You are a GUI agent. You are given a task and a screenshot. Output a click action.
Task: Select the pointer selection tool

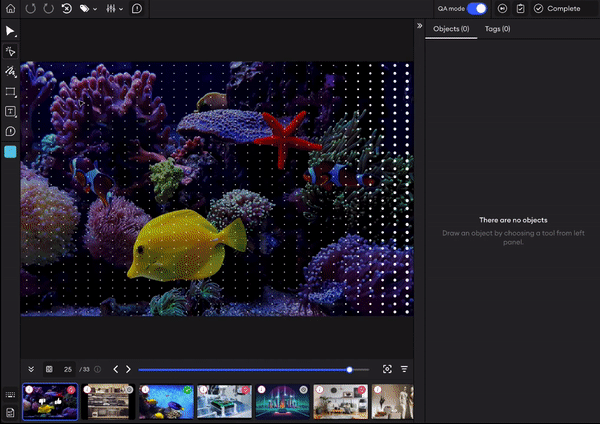(x=10, y=31)
